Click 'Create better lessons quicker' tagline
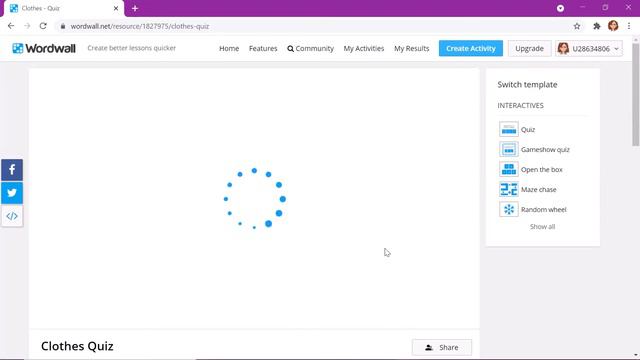The width and height of the screenshot is (640, 360). coord(131,48)
